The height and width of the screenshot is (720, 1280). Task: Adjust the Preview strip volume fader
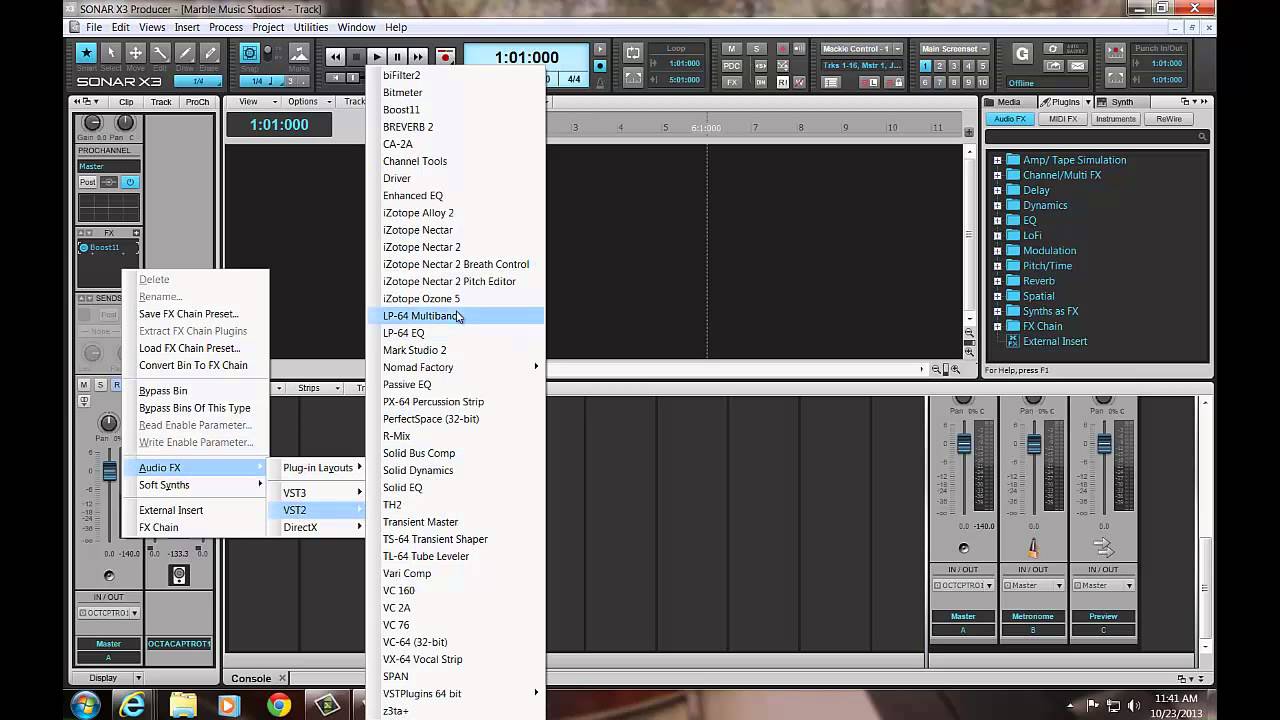click(1104, 444)
